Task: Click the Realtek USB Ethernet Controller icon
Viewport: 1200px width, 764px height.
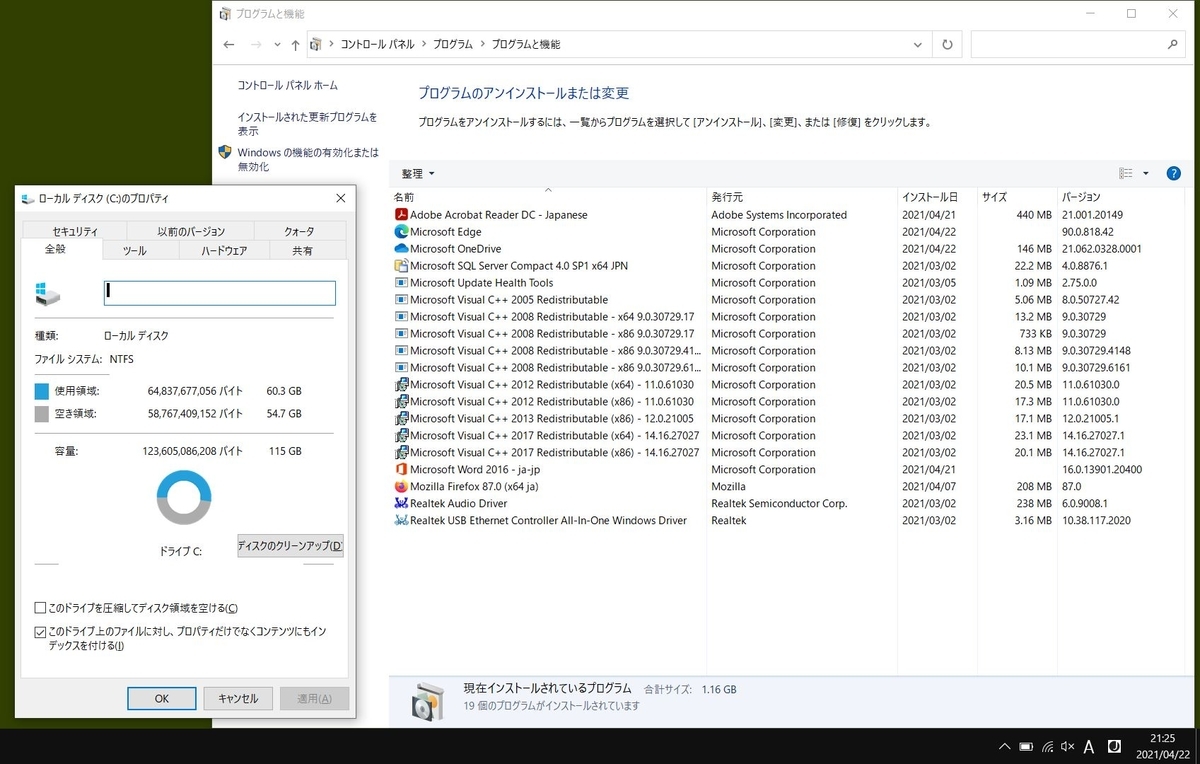Action: [x=401, y=521]
